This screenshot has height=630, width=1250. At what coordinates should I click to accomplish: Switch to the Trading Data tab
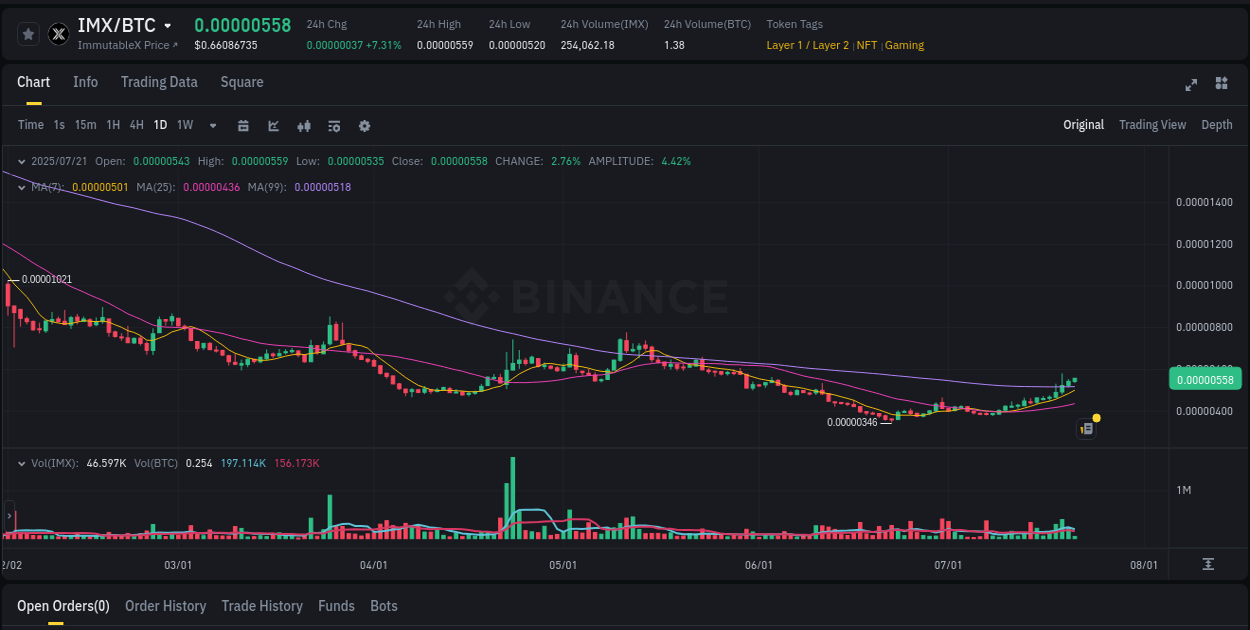pyautogui.click(x=159, y=82)
